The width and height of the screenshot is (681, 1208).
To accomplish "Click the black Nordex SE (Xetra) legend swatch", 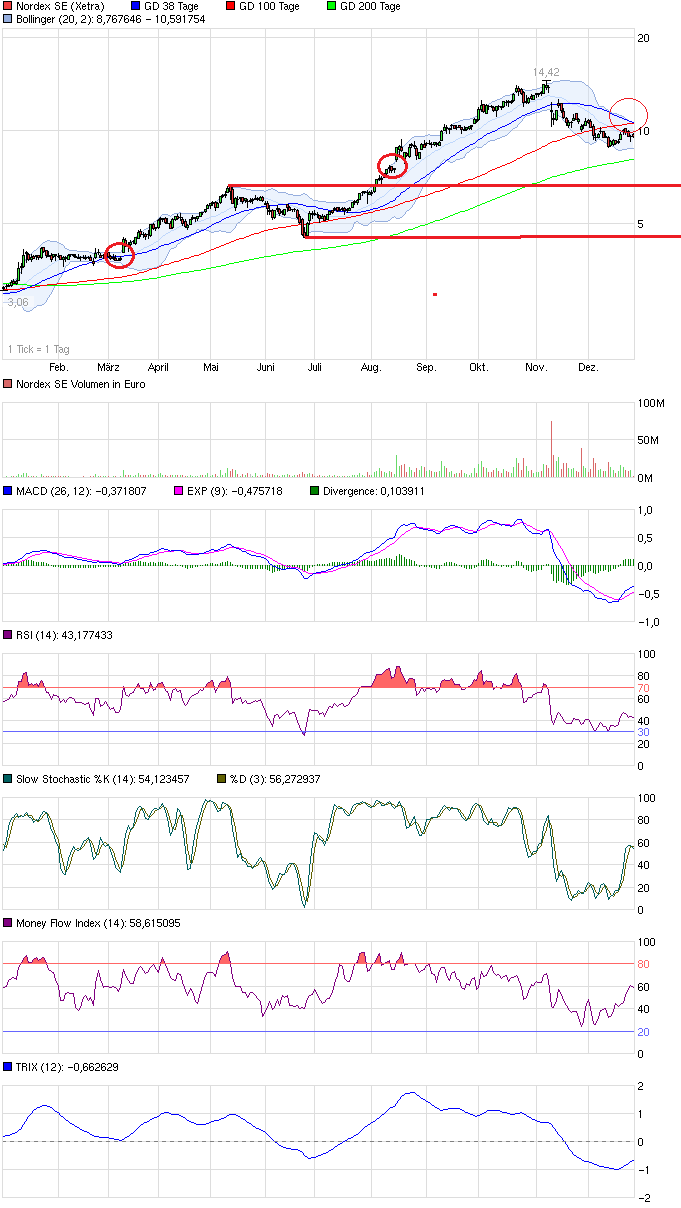I will [x=9, y=6].
